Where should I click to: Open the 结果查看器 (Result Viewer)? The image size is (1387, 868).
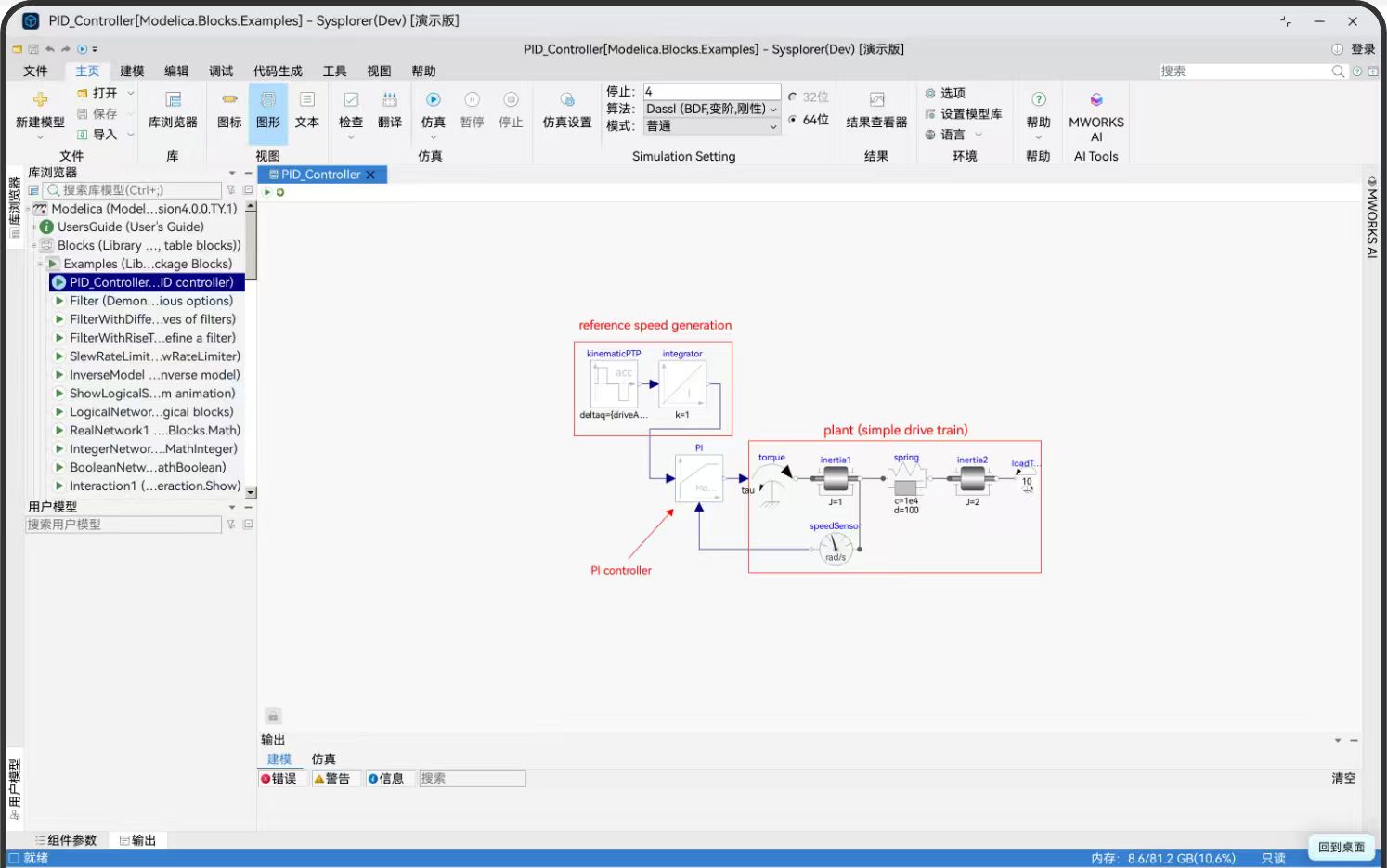coord(876,110)
